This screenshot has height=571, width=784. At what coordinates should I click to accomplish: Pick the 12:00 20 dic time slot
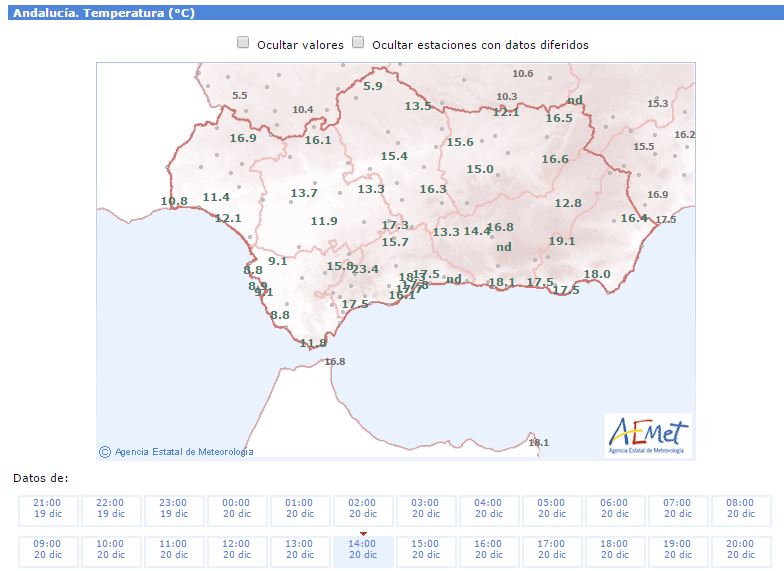(236, 550)
